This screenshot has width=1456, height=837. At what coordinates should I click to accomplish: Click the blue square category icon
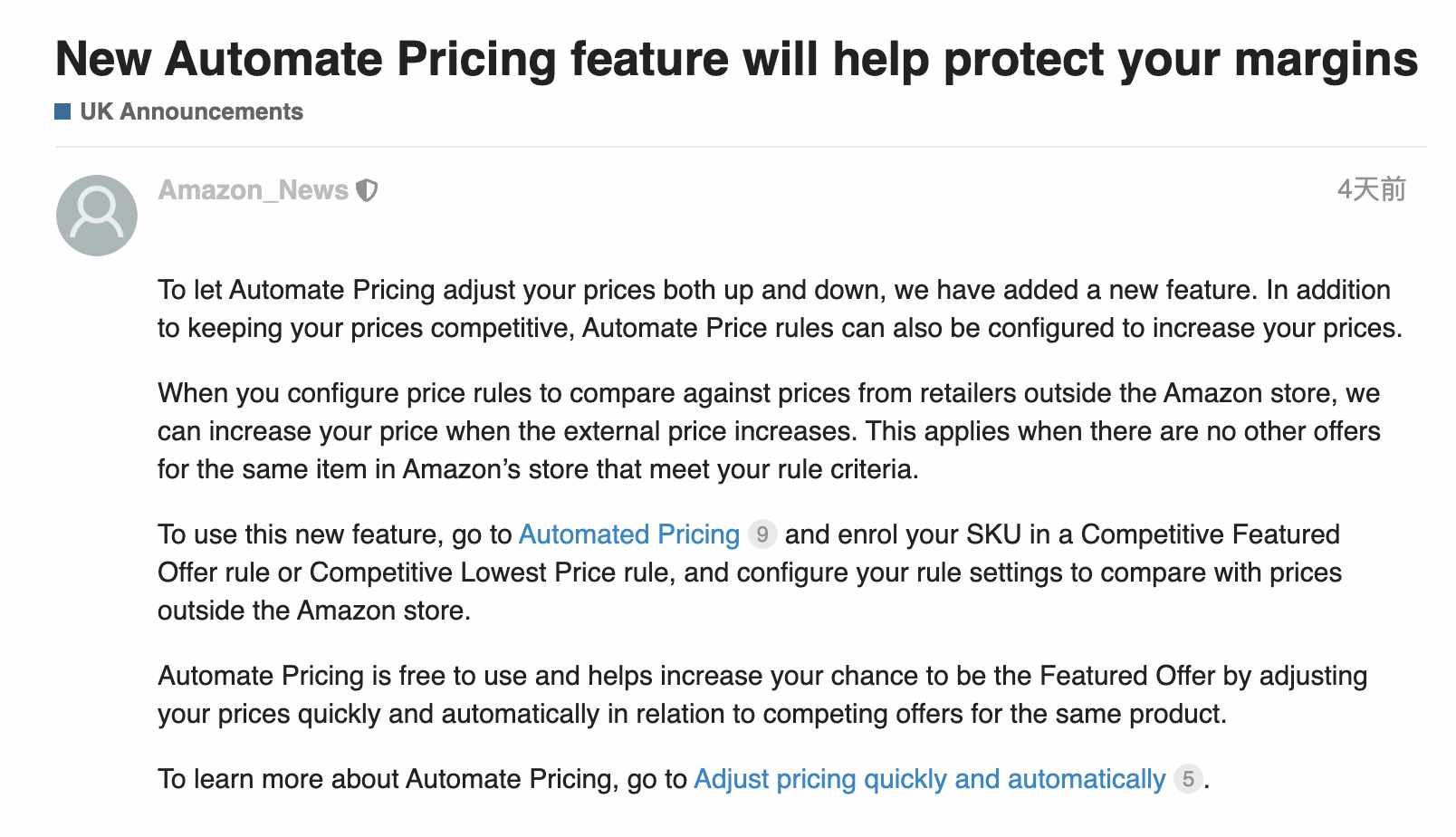tap(62, 111)
